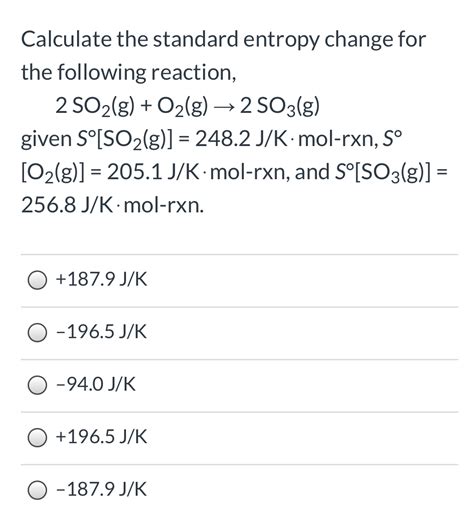Screen dimensions: 474x516
Task: Click the reaction equation 2 SO2(g) + O2(g)
Action: click(x=132, y=107)
